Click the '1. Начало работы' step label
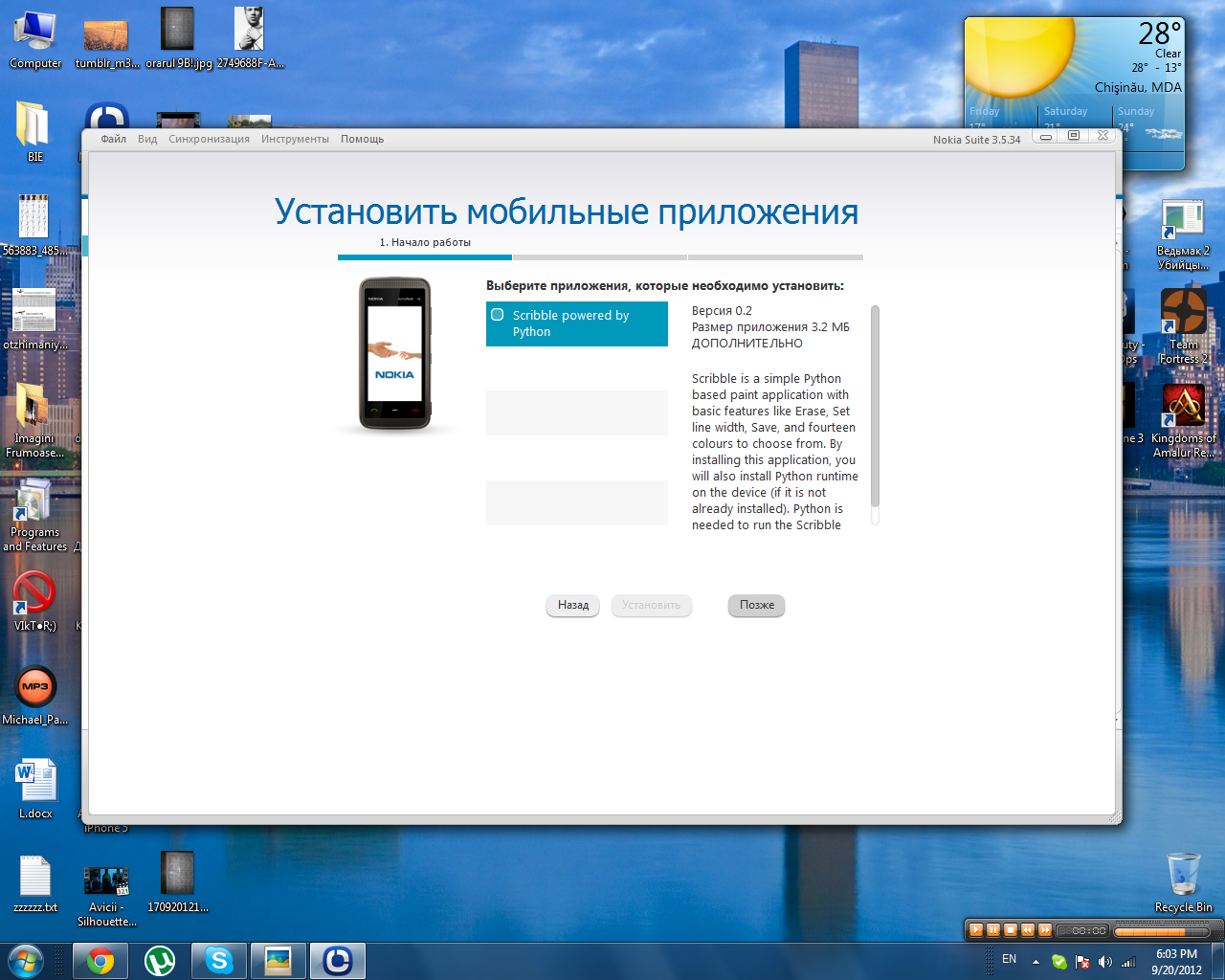 coord(425,242)
